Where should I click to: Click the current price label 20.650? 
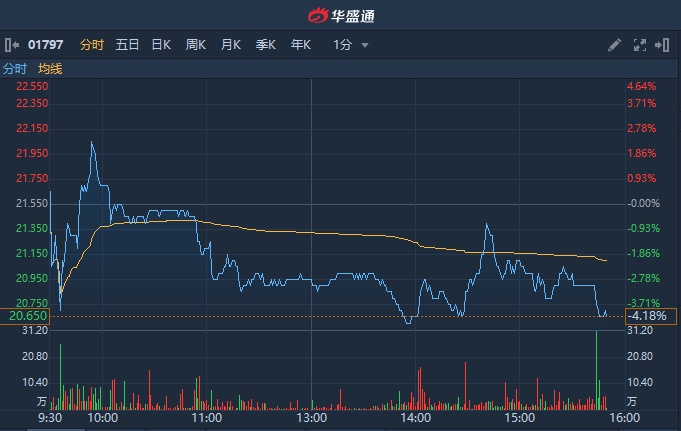click(x=28, y=316)
